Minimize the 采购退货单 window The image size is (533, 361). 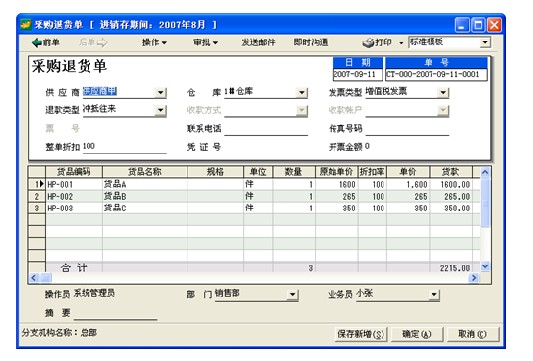[x=462, y=25]
